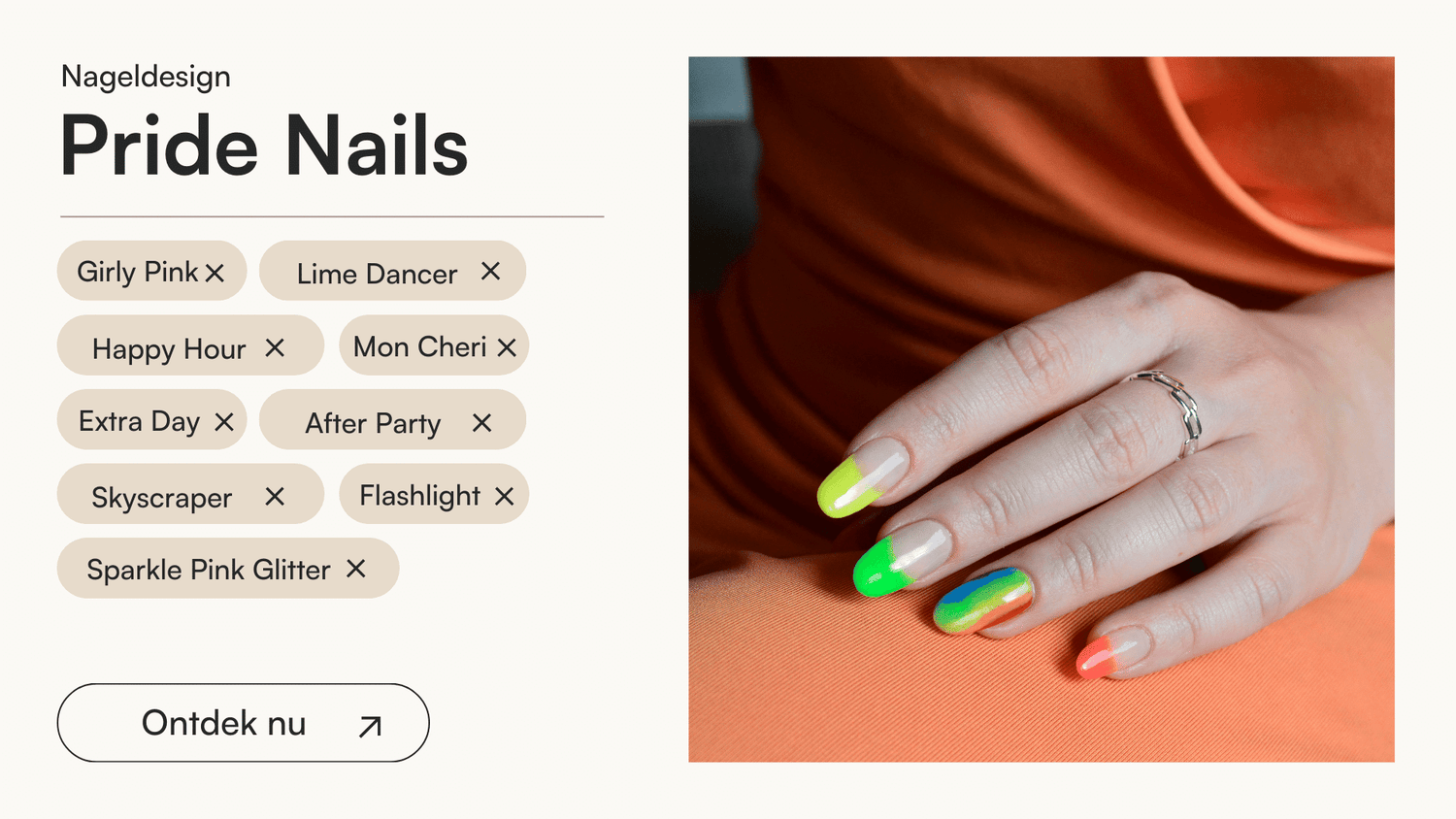The height and width of the screenshot is (819, 1456).
Task: Choose the Happy Hour chip text
Action: (169, 349)
